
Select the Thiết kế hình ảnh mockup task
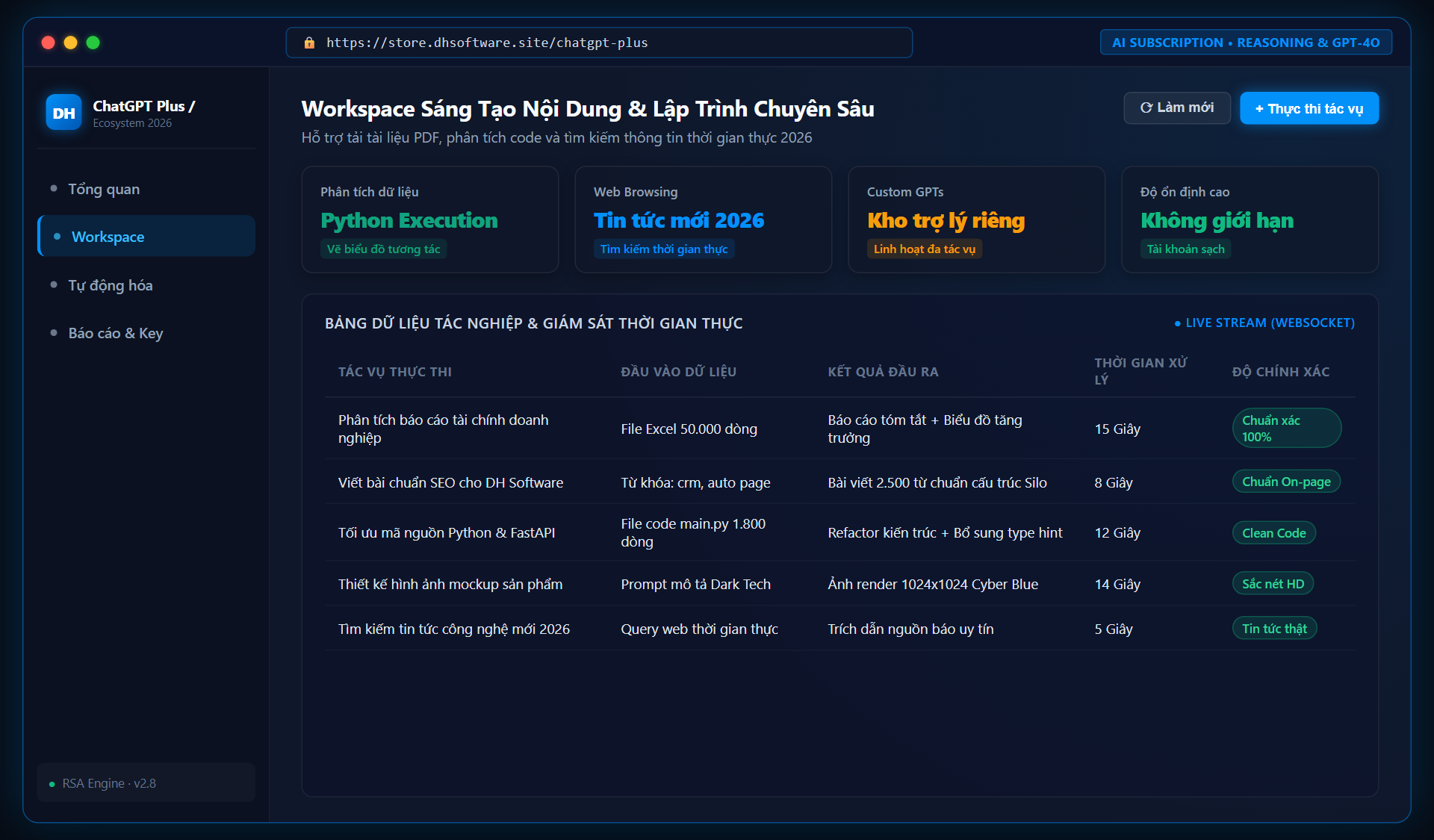coord(840,584)
